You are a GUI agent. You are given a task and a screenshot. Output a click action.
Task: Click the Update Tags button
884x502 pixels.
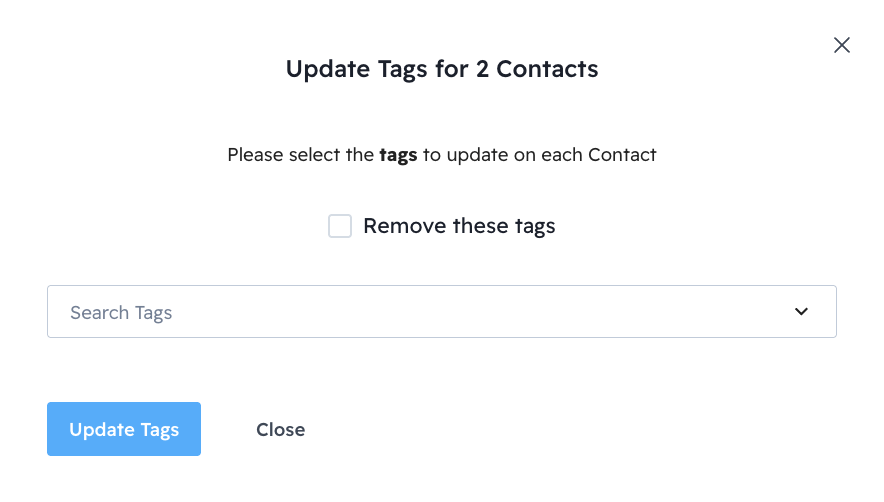pos(124,429)
